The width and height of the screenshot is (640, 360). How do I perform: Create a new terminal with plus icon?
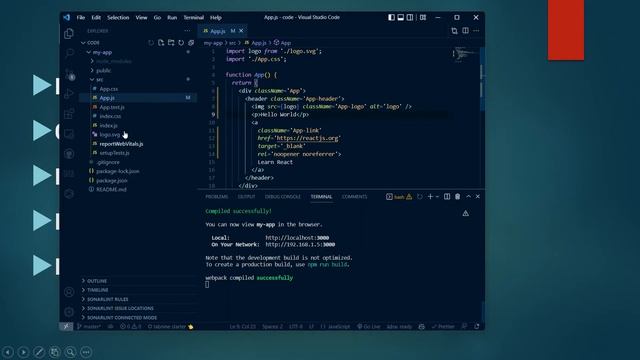(430, 197)
